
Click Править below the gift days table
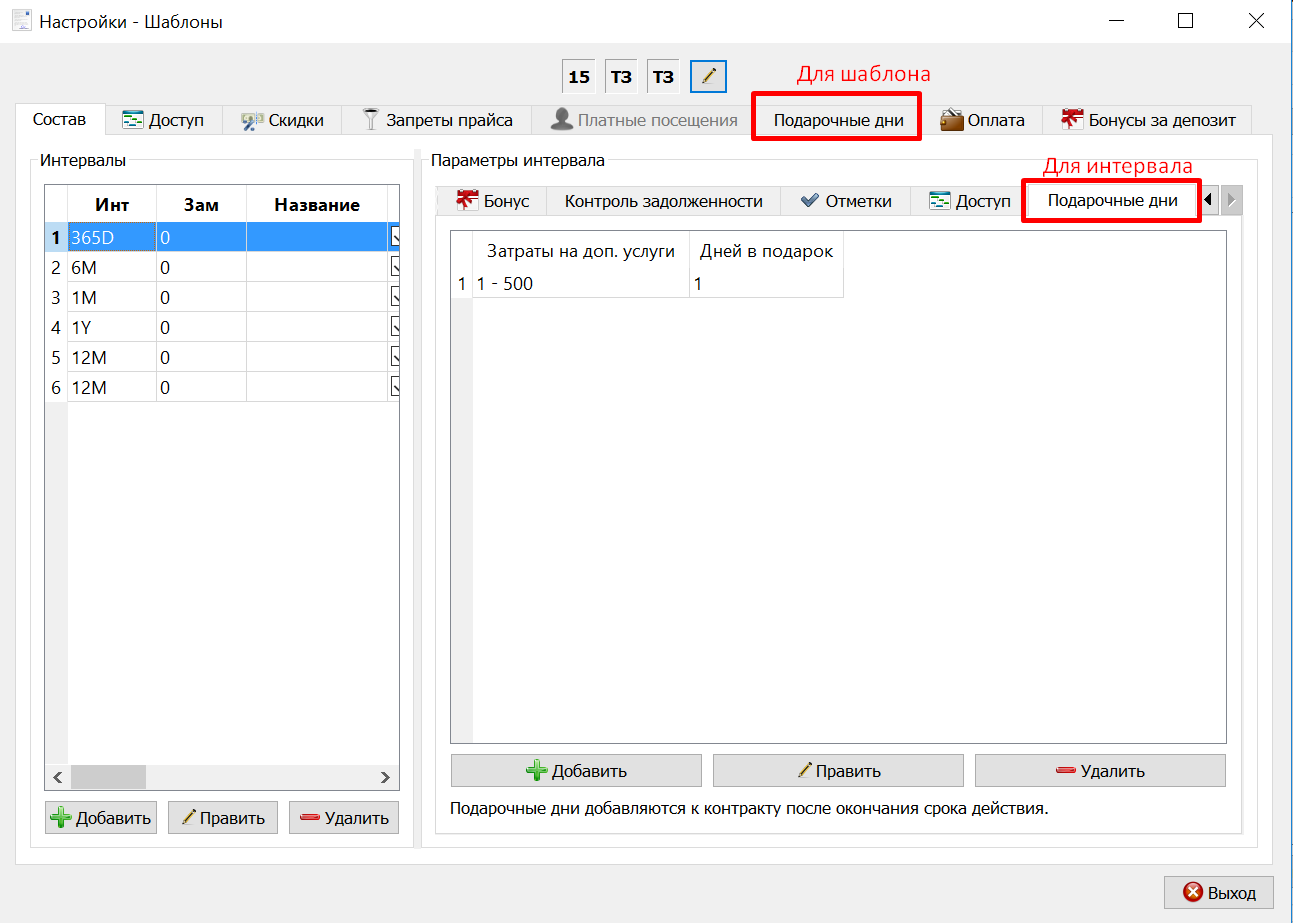pyautogui.click(x=838, y=770)
